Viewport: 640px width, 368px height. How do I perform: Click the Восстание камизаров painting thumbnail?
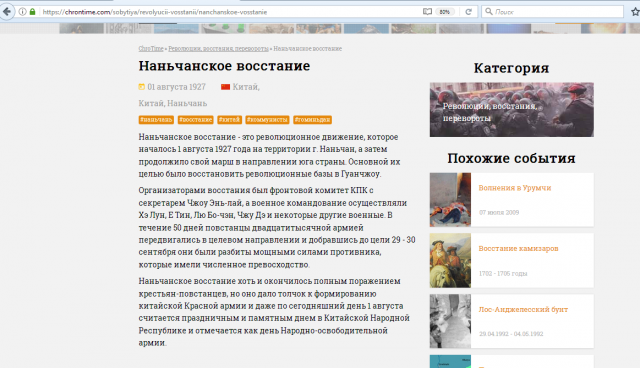450,261
